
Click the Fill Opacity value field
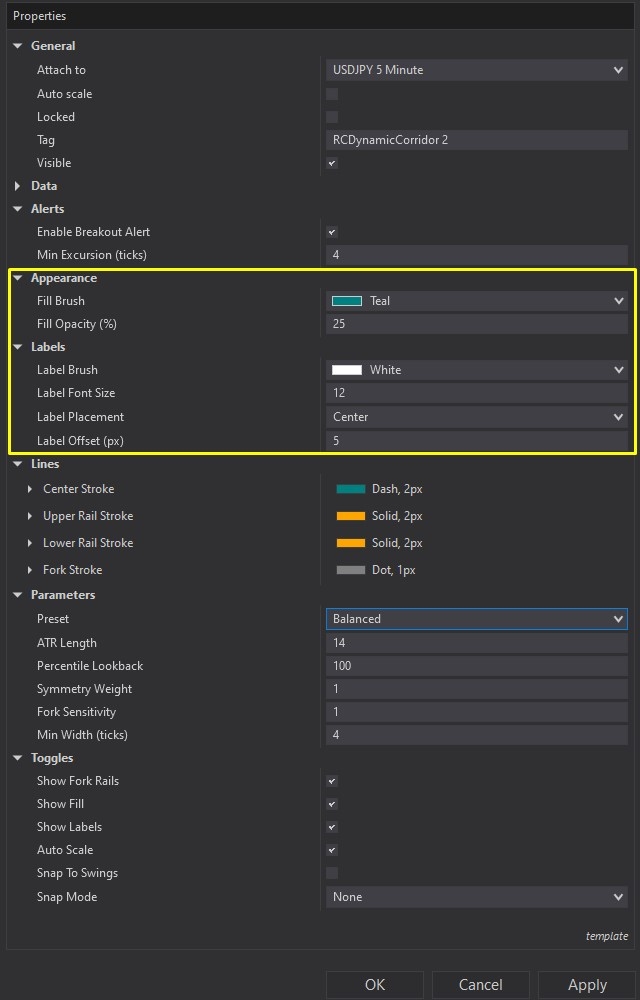pos(476,324)
